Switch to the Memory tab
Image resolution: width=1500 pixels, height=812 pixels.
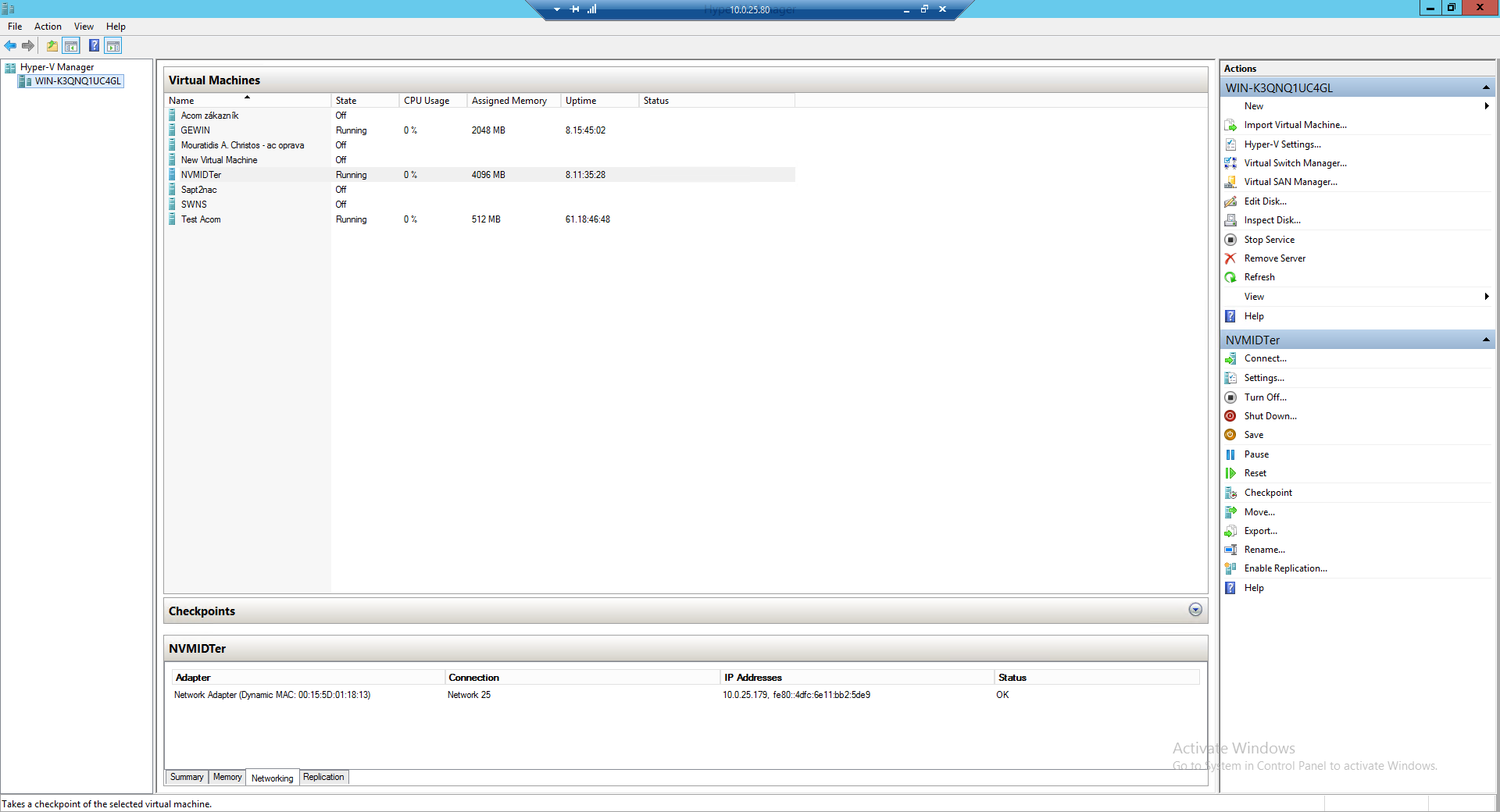click(x=227, y=777)
